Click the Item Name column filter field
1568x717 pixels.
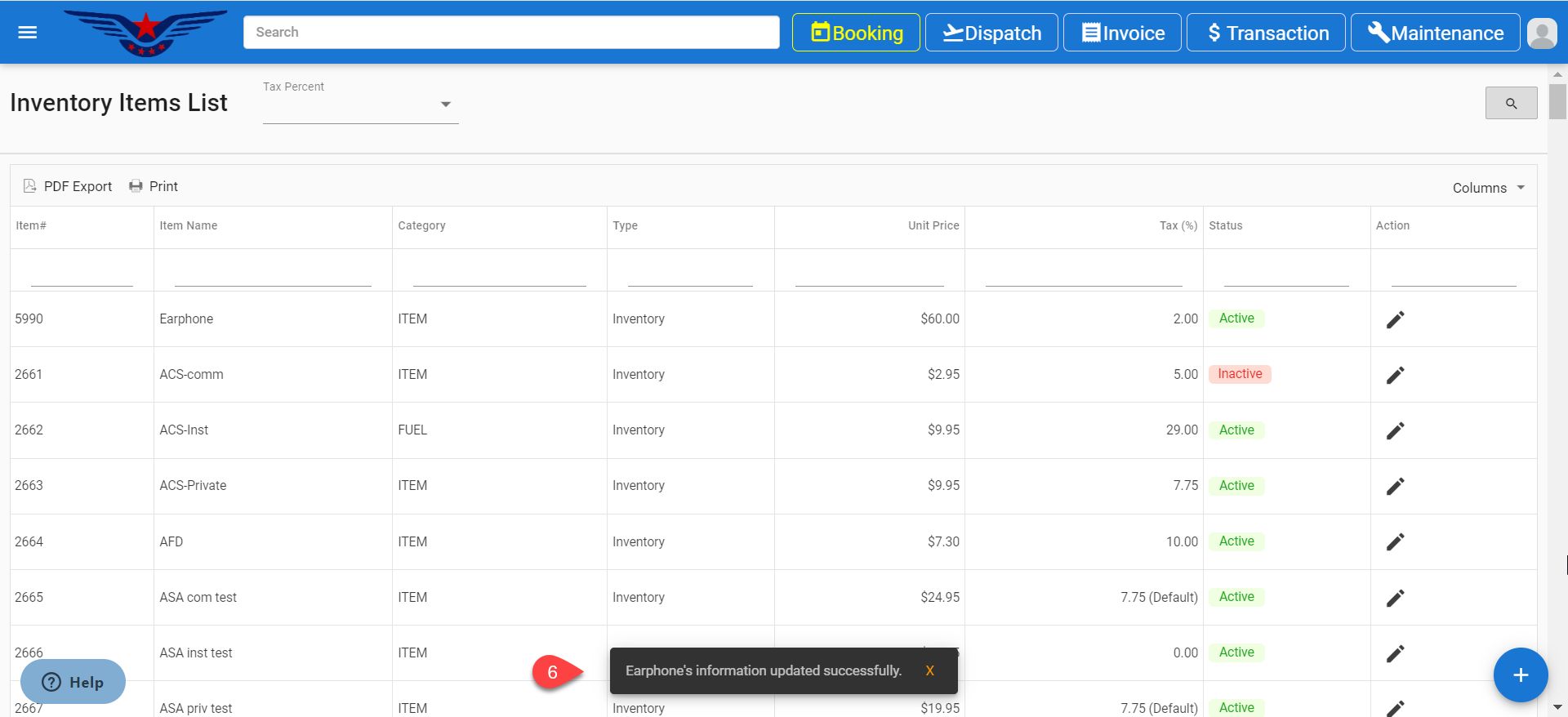tap(273, 273)
